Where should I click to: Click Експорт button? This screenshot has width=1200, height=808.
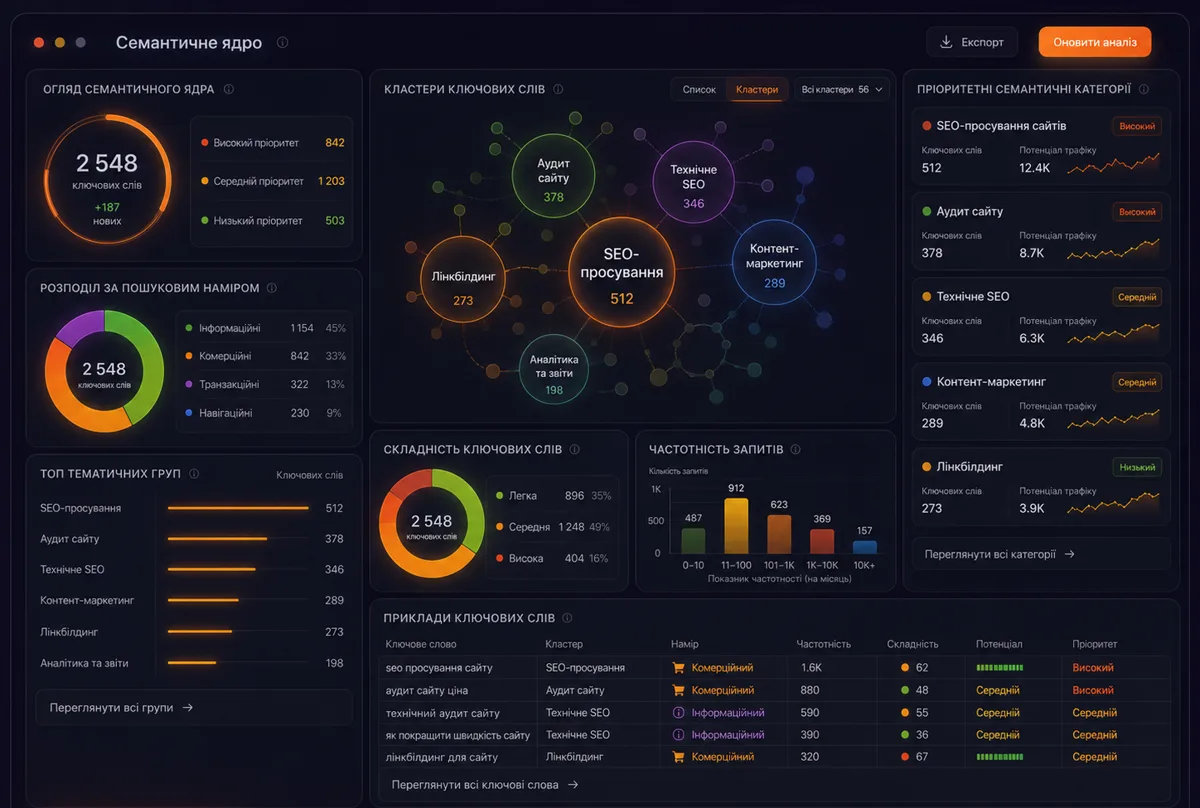pyautogui.click(x=972, y=42)
